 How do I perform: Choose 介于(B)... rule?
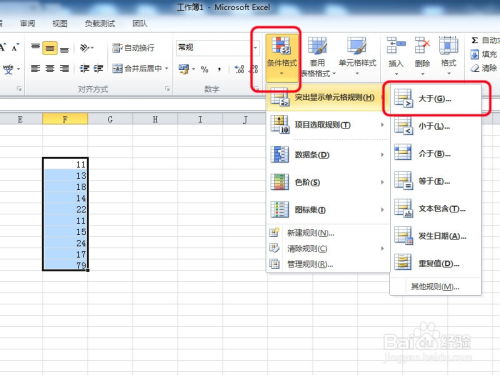436,154
